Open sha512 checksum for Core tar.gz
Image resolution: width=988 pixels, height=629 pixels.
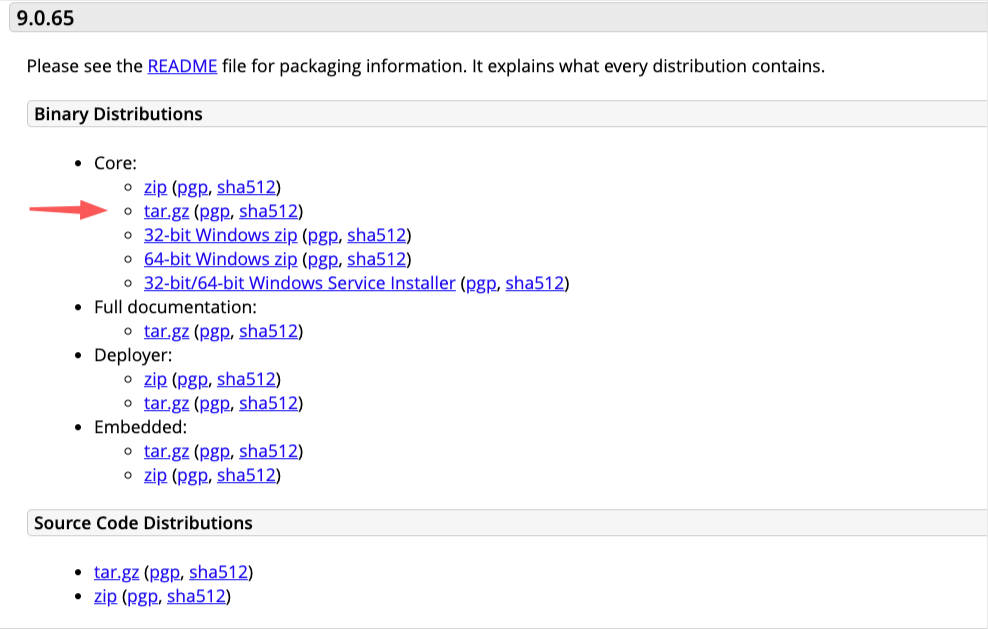(268, 212)
